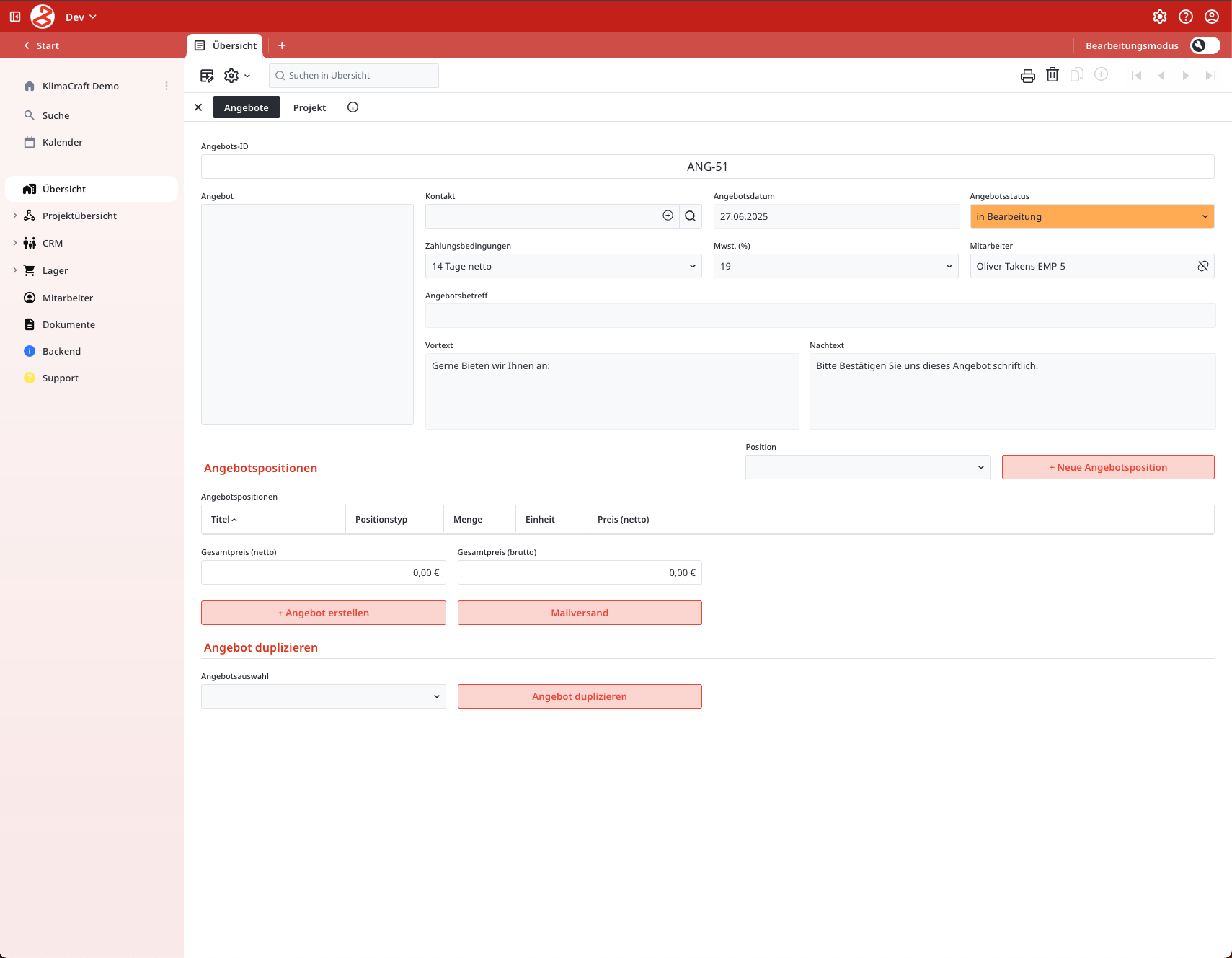This screenshot has height=958, width=1232.
Task: Click the trash delete icon
Action: pyautogui.click(x=1052, y=75)
